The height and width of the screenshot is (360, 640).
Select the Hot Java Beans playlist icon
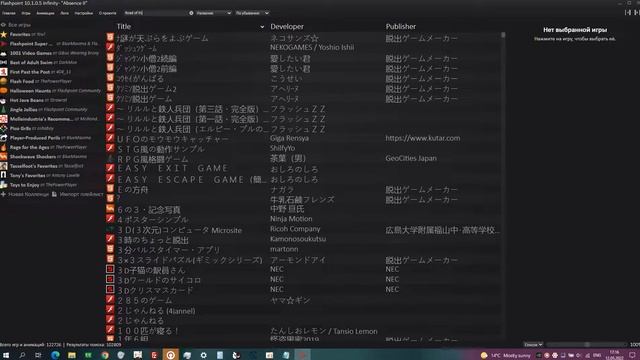(x=4, y=100)
